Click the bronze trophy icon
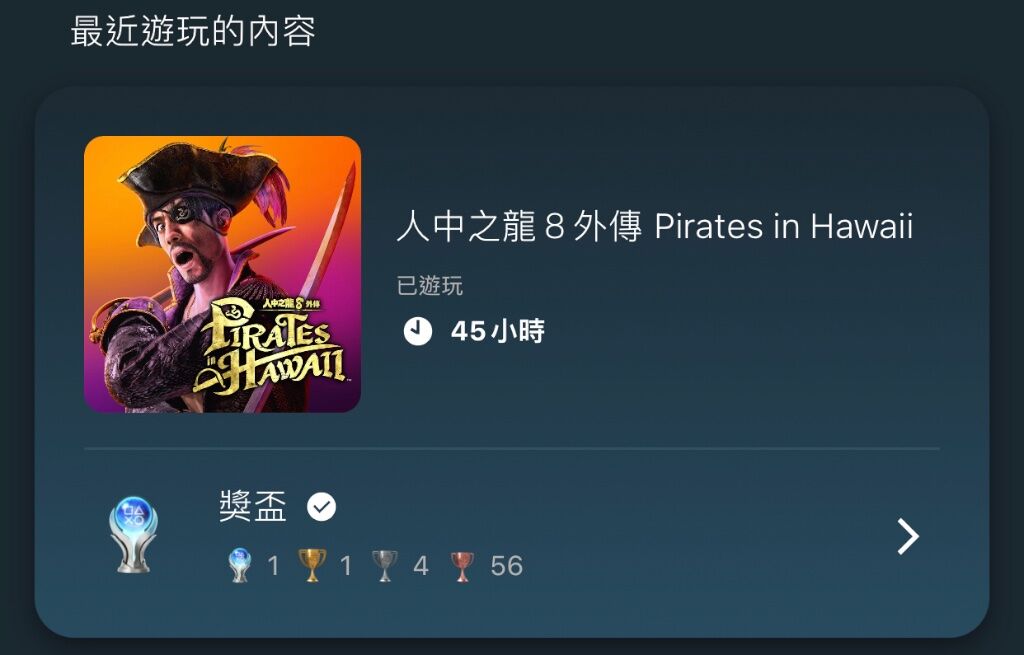The image size is (1024, 655). click(x=462, y=566)
